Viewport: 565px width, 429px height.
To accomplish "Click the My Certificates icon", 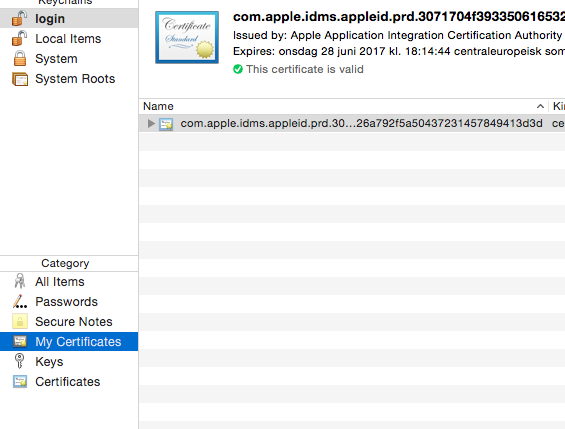I will (20, 341).
